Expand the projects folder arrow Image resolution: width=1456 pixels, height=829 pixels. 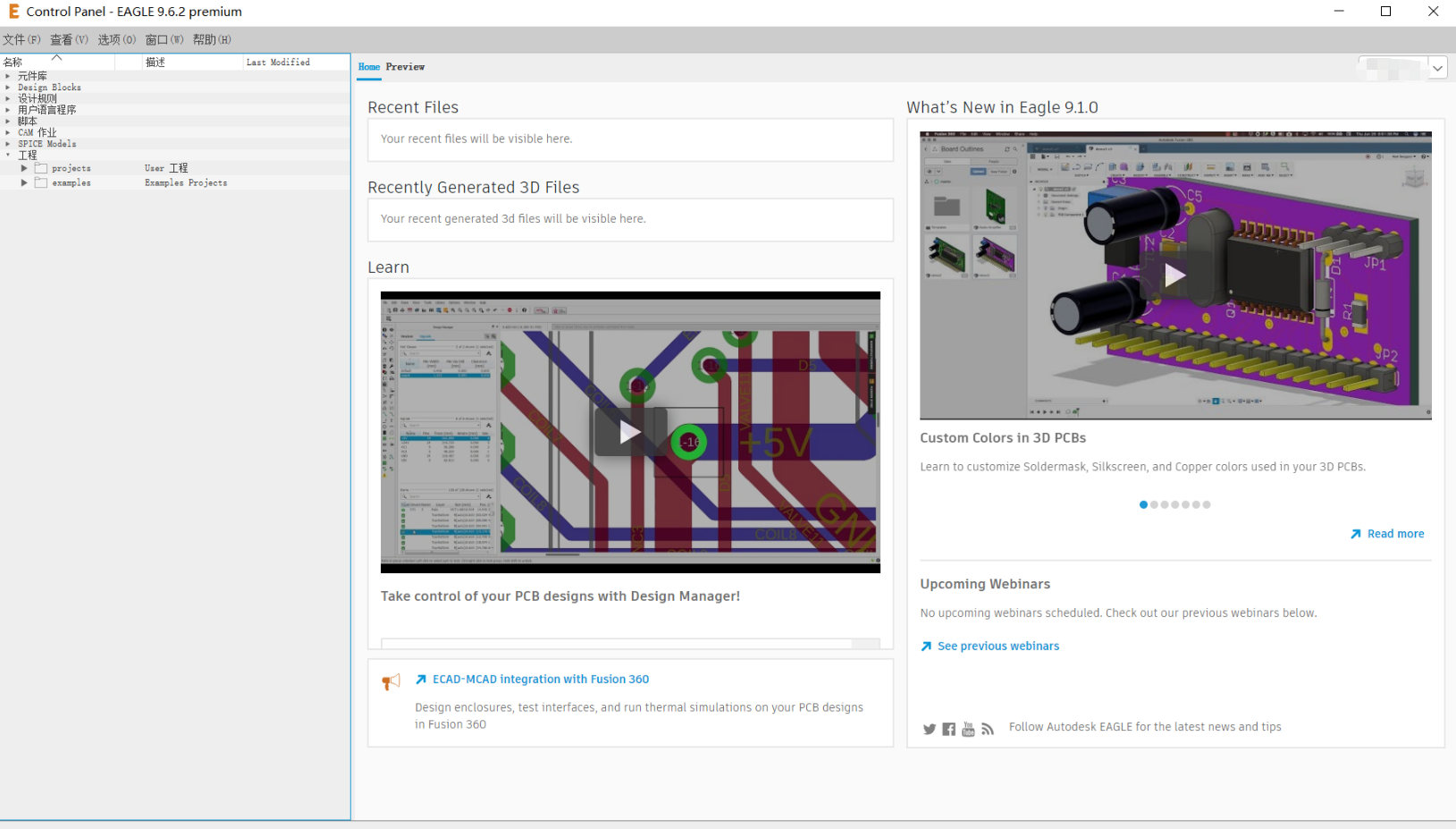[24, 168]
